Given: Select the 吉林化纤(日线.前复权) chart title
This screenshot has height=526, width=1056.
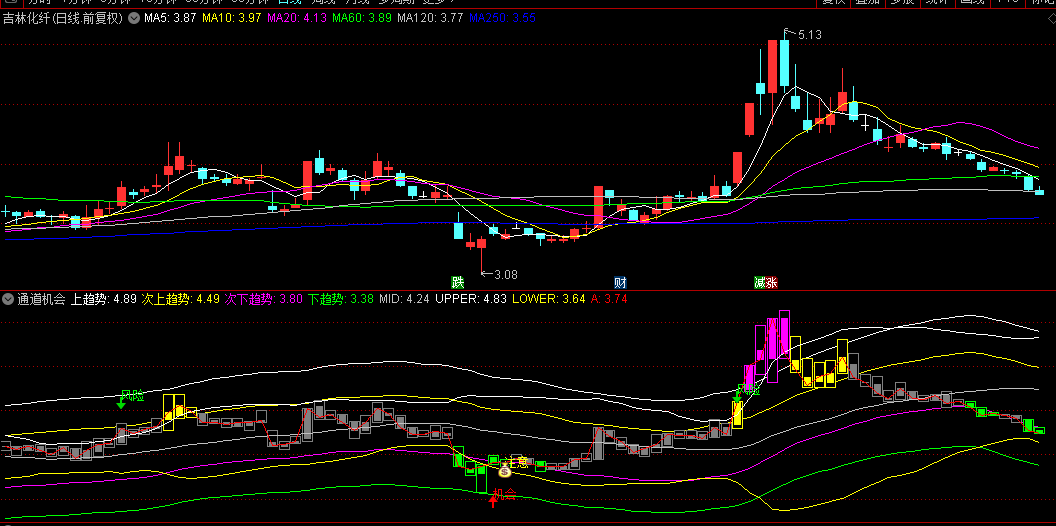Looking at the screenshot, I should point(64,18).
